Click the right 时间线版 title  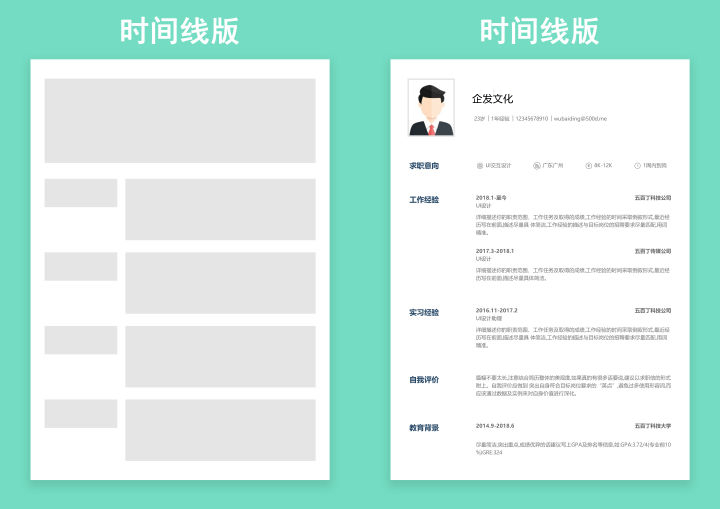click(x=540, y=31)
